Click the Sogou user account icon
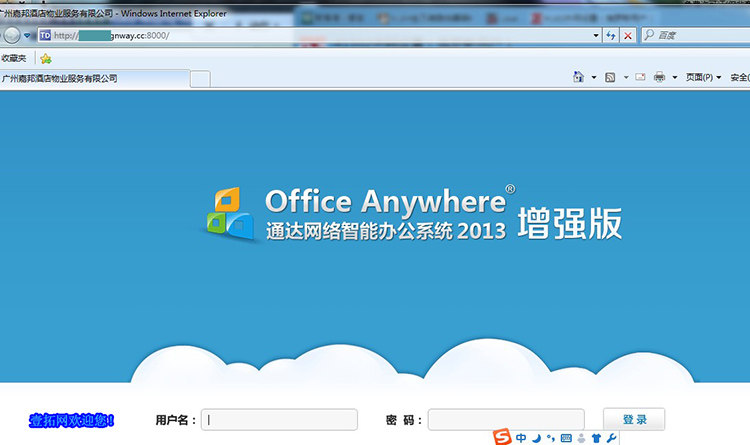Screen dimensions: 750x445 coord(581,438)
